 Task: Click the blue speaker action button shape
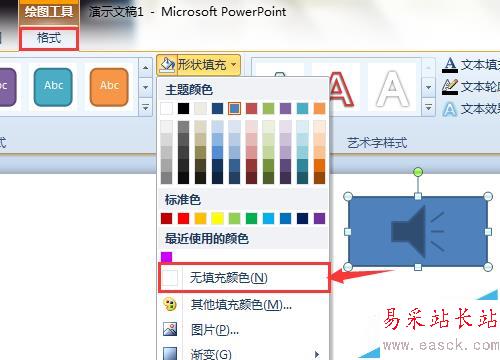418,231
